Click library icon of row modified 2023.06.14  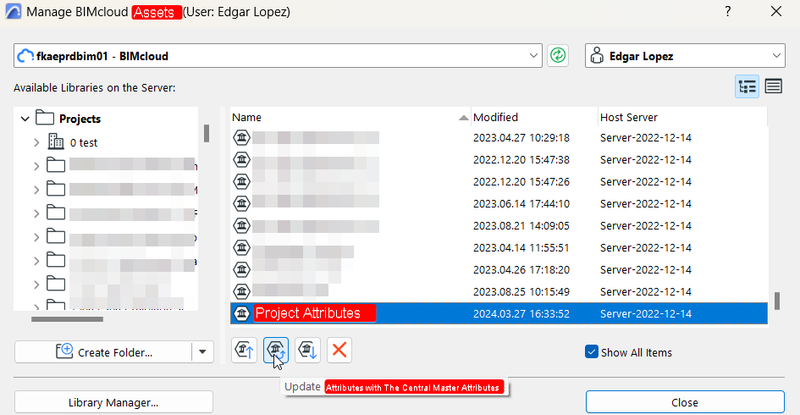coord(242,204)
